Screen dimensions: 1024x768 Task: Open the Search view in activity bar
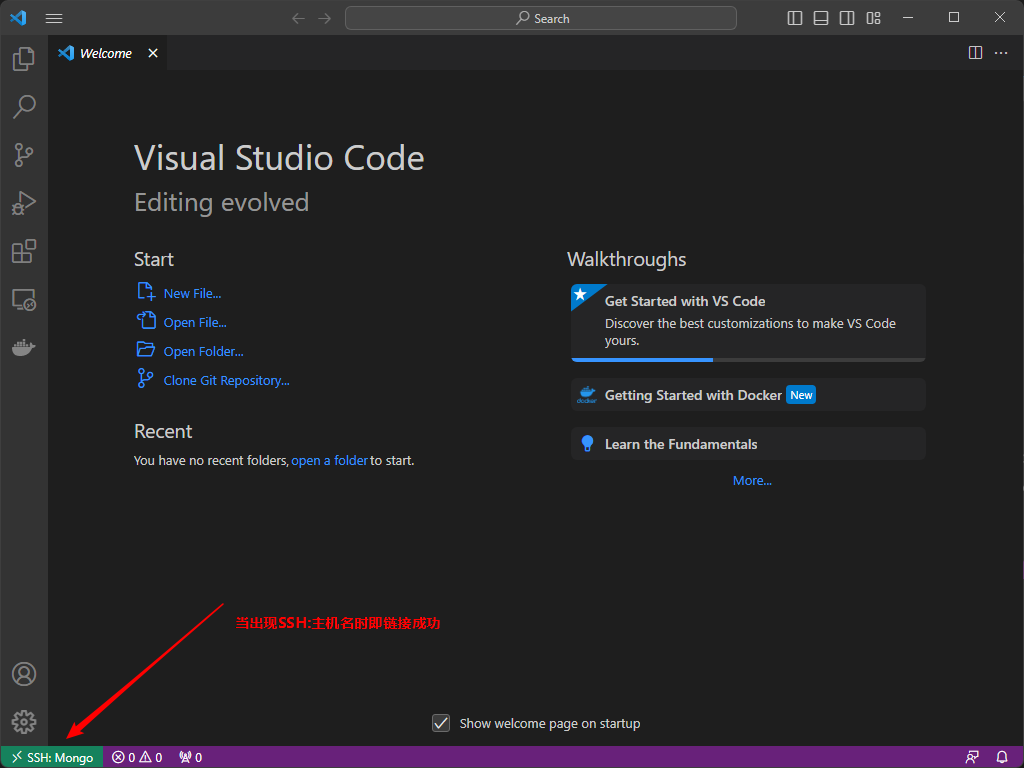pyautogui.click(x=24, y=107)
